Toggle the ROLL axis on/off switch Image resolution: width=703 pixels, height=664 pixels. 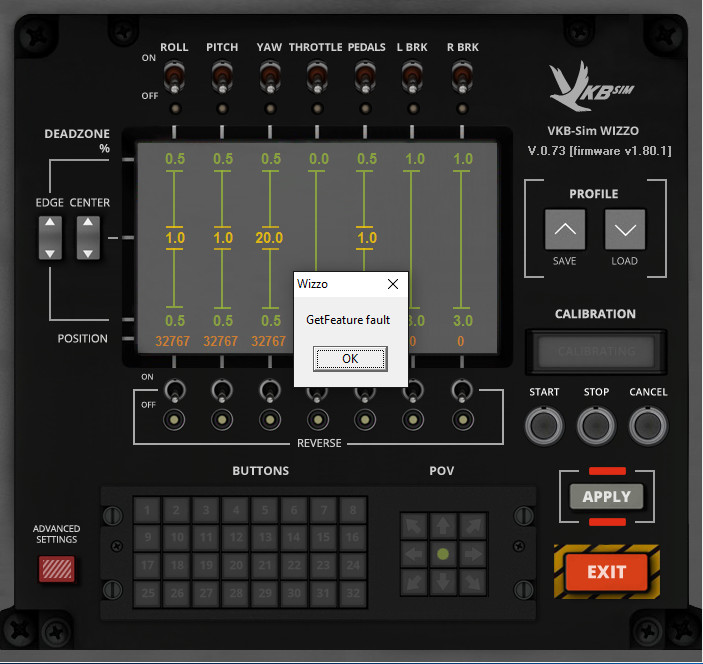click(174, 76)
